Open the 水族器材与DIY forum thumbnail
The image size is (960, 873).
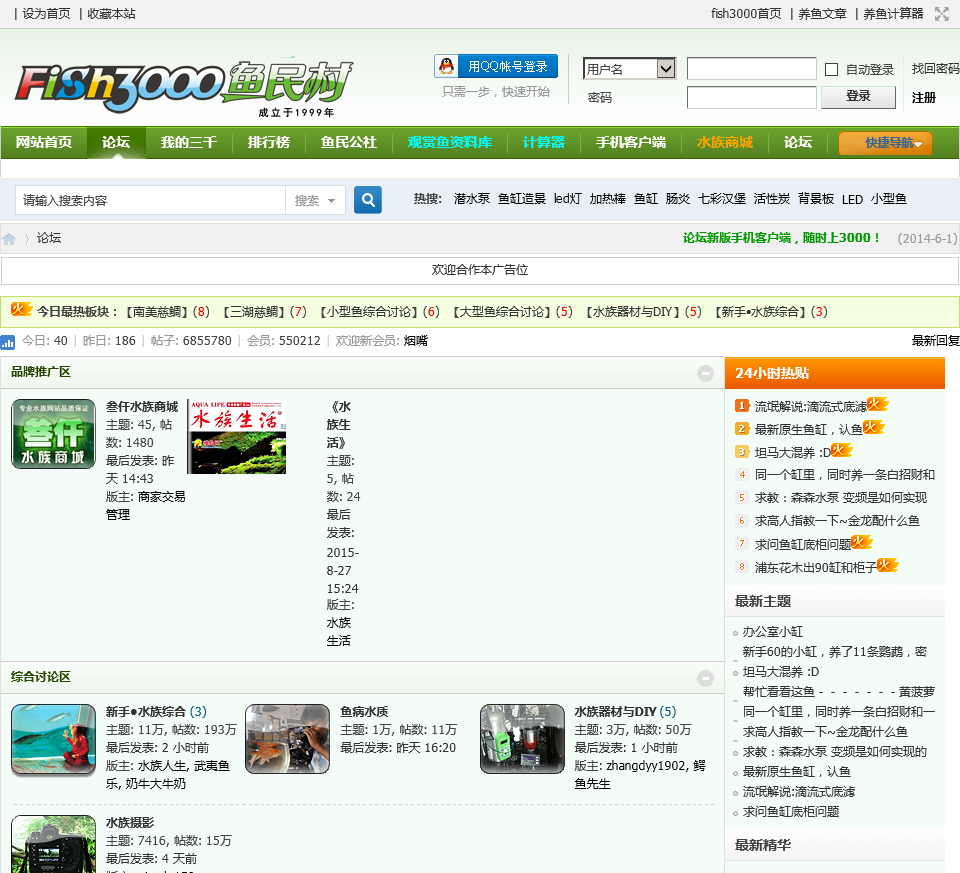coord(522,740)
